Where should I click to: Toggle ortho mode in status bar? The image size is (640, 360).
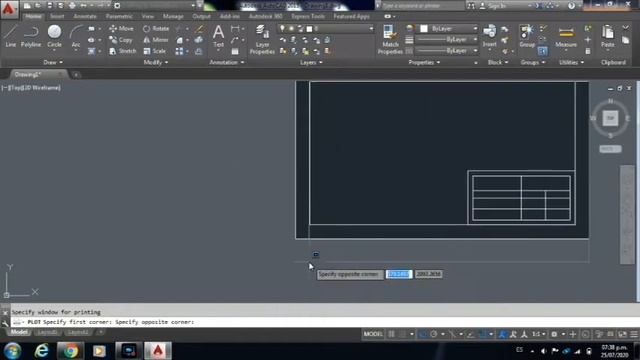422,334
